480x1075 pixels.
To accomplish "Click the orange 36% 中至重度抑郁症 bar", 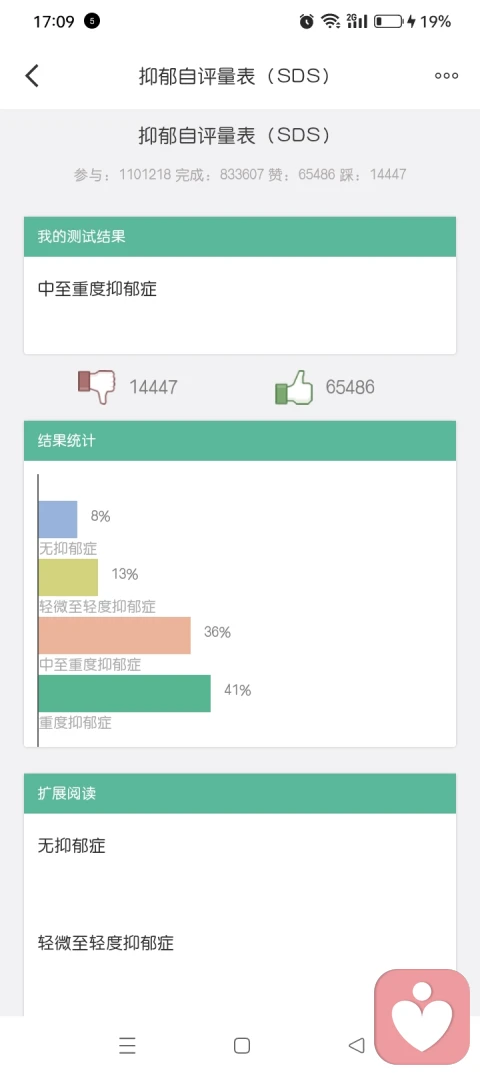I will tap(115, 636).
